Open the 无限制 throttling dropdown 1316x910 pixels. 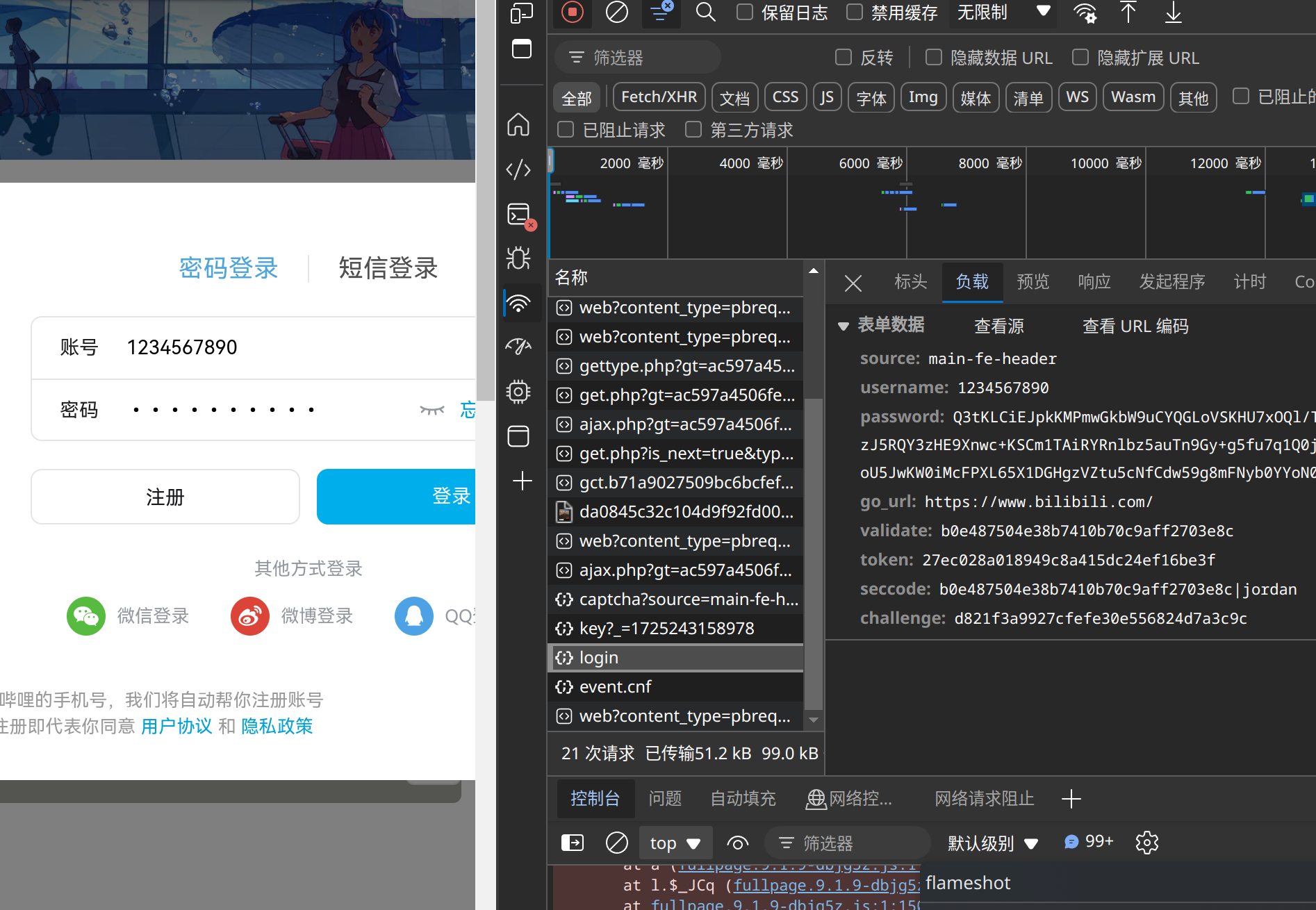1003,12
